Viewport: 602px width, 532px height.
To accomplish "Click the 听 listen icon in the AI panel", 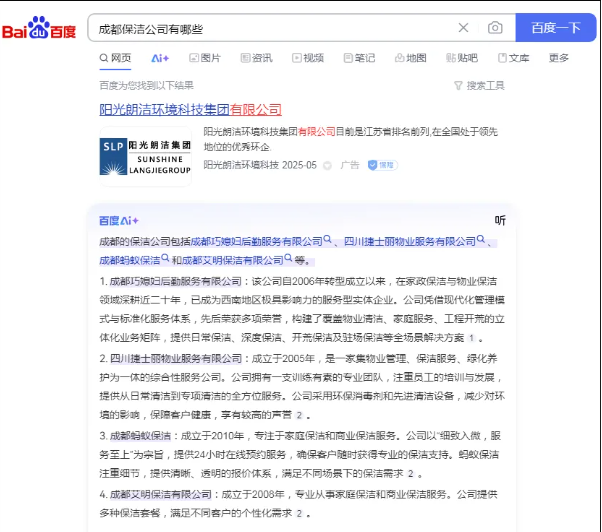I will 500,220.
